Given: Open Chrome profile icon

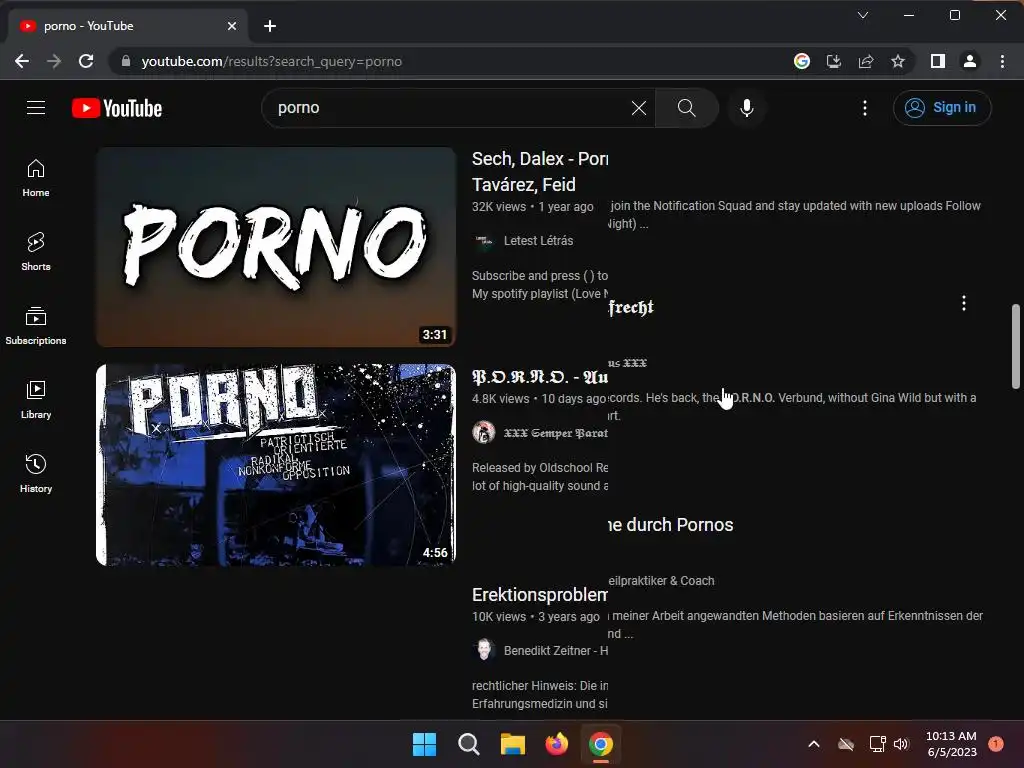Looking at the screenshot, I should [970, 61].
